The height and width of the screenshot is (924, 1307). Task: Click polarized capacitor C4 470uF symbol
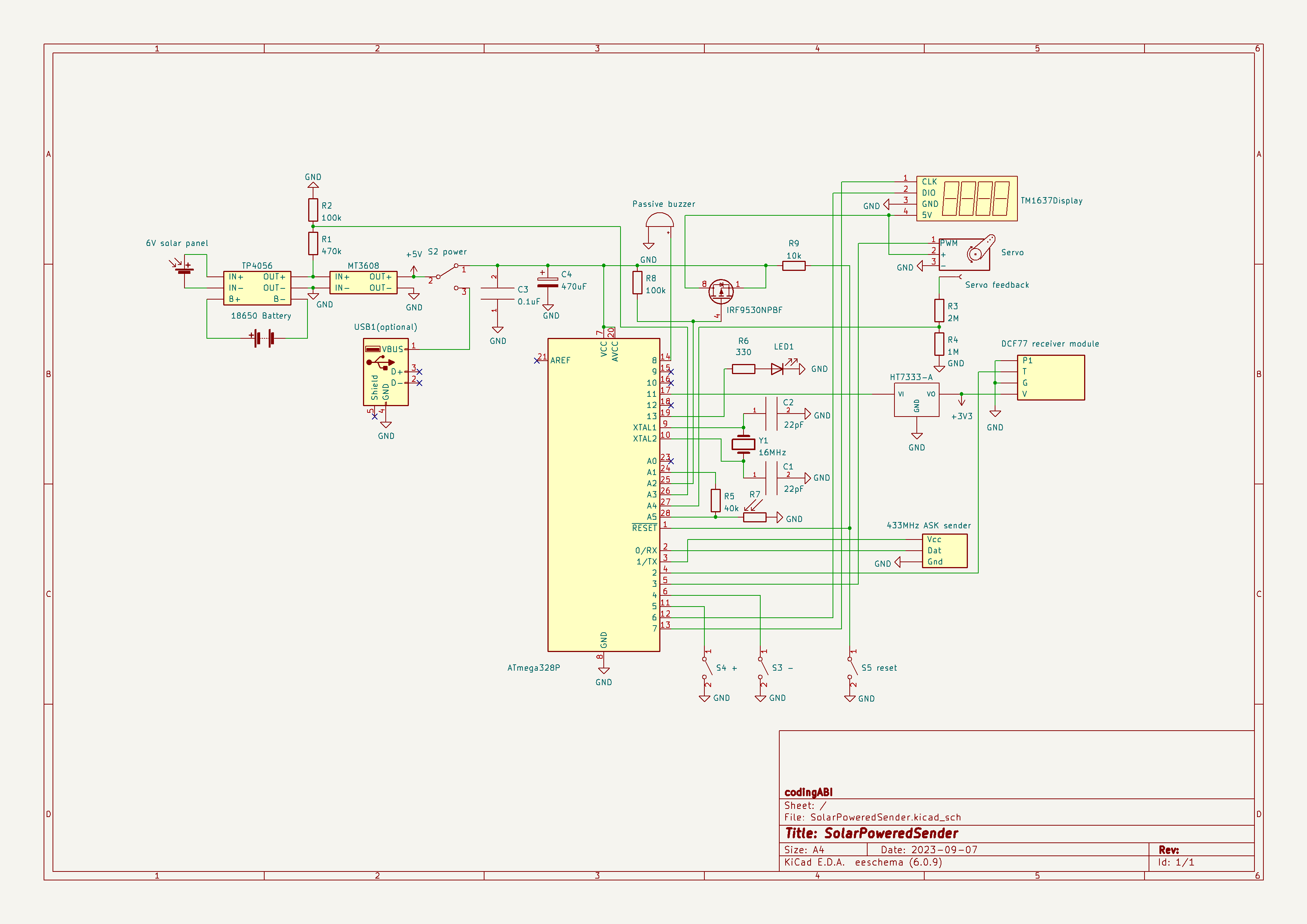[x=547, y=283]
